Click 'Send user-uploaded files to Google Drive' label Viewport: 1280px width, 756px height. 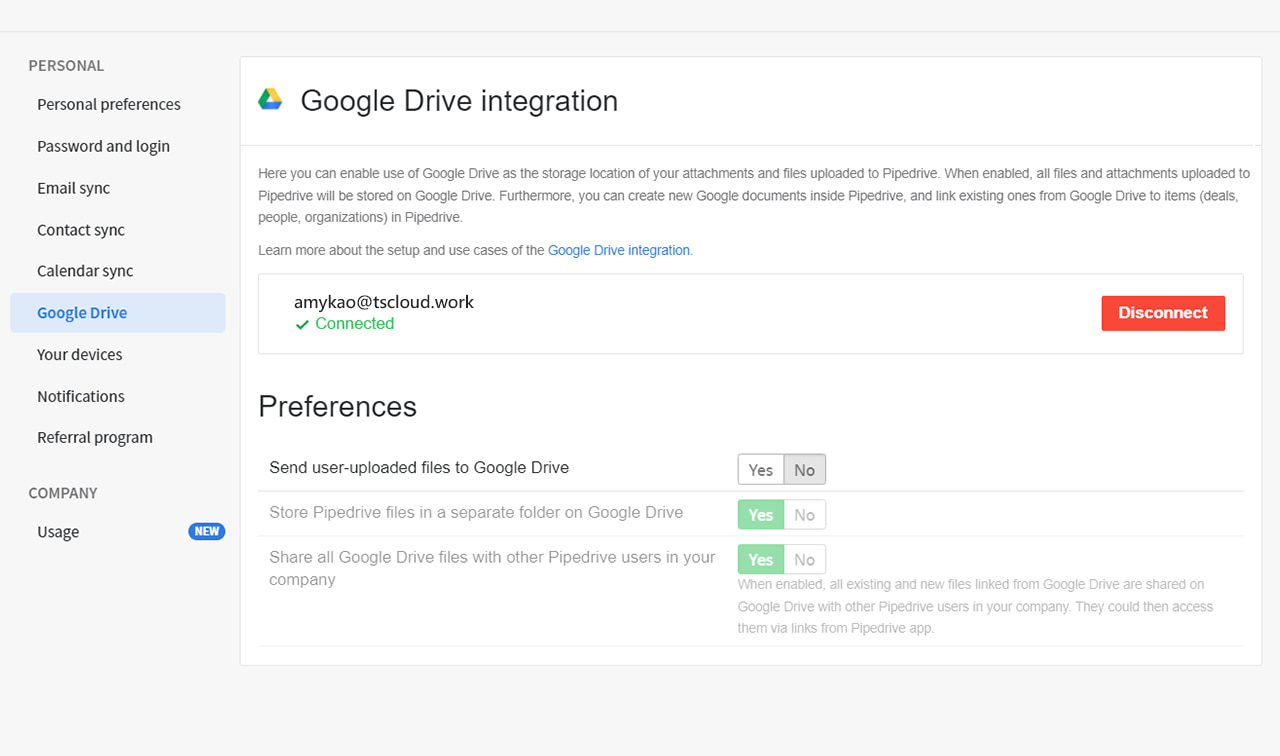(x=419, y=467)
